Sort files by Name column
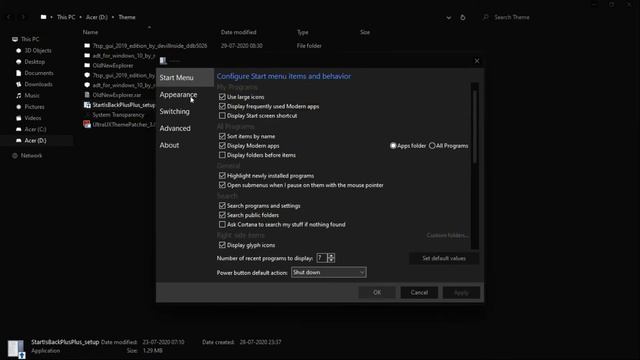 91,32
